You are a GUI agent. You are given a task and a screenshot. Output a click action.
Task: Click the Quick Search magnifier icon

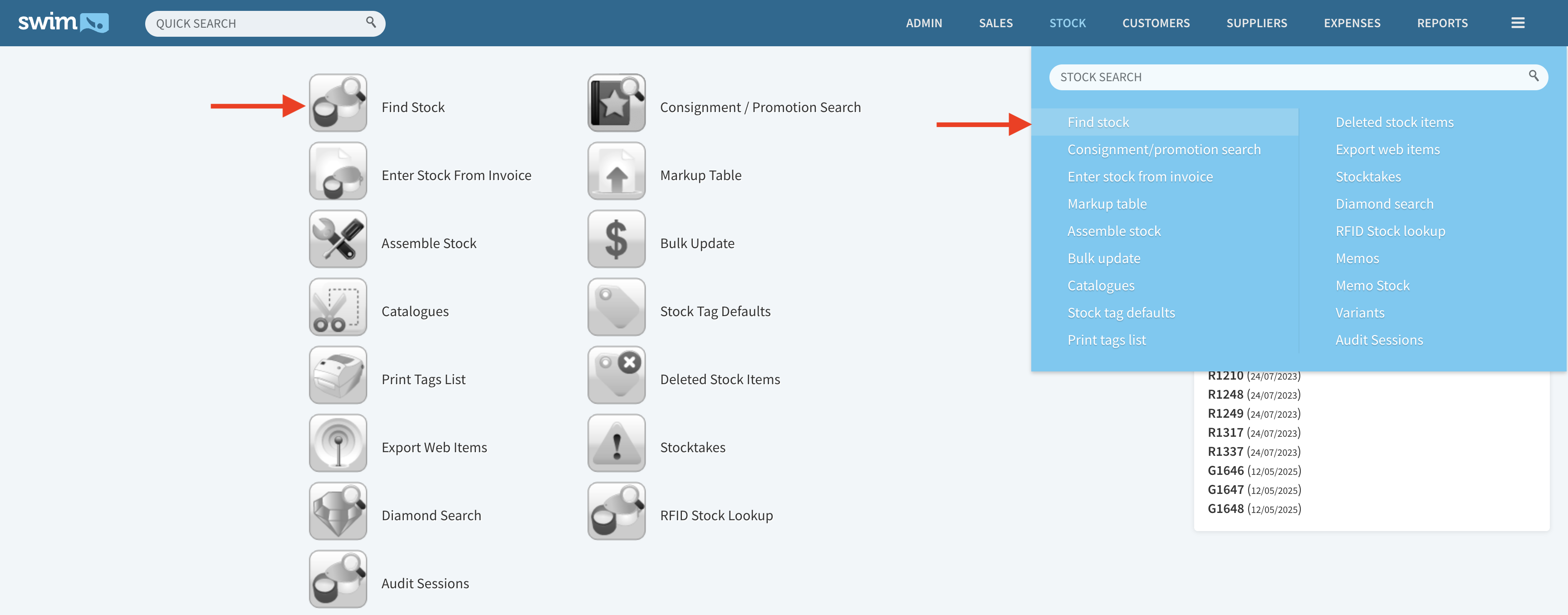(x=371, y=23)
